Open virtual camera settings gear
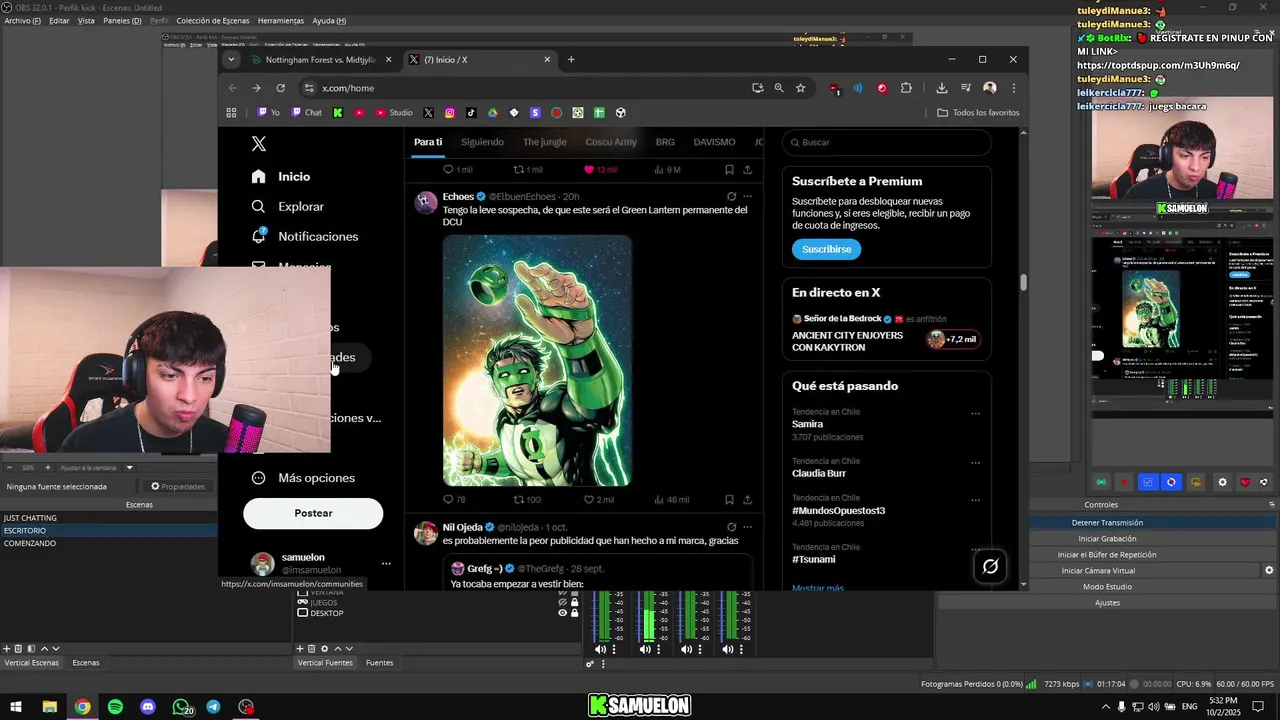 click(1269, 571)
